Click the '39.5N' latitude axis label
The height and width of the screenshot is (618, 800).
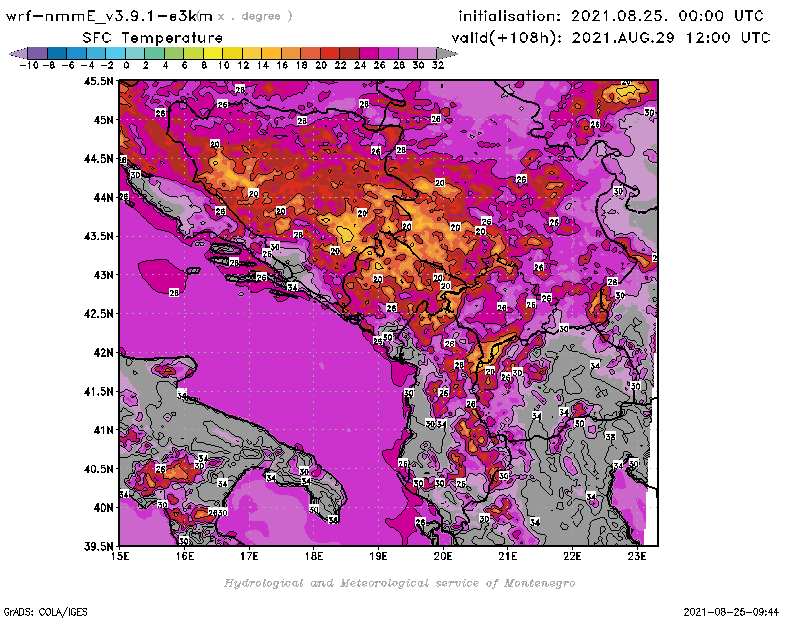point(98,547)
